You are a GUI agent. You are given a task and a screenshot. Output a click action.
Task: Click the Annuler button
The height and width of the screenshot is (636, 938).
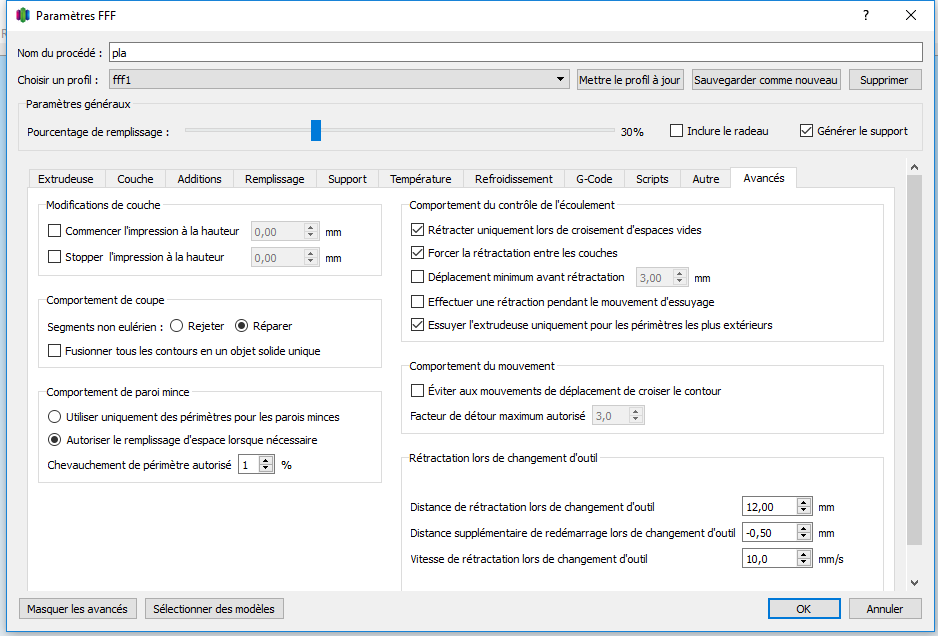(885, 608)
